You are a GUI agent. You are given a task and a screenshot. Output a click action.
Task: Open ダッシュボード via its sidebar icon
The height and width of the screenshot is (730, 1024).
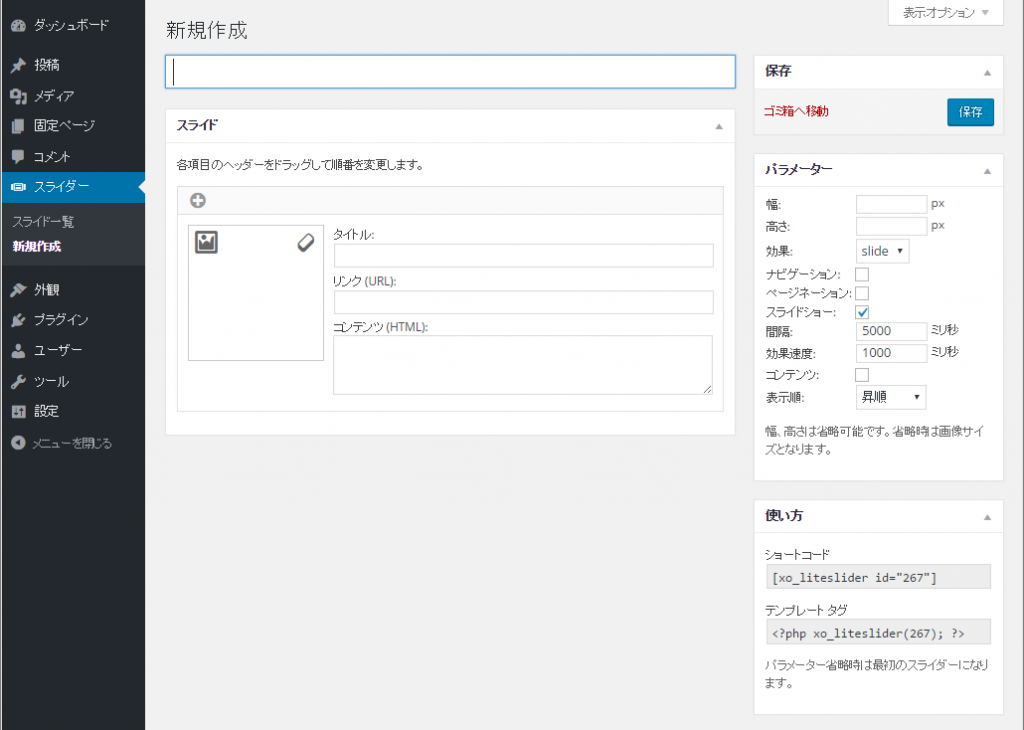point(18,25)
